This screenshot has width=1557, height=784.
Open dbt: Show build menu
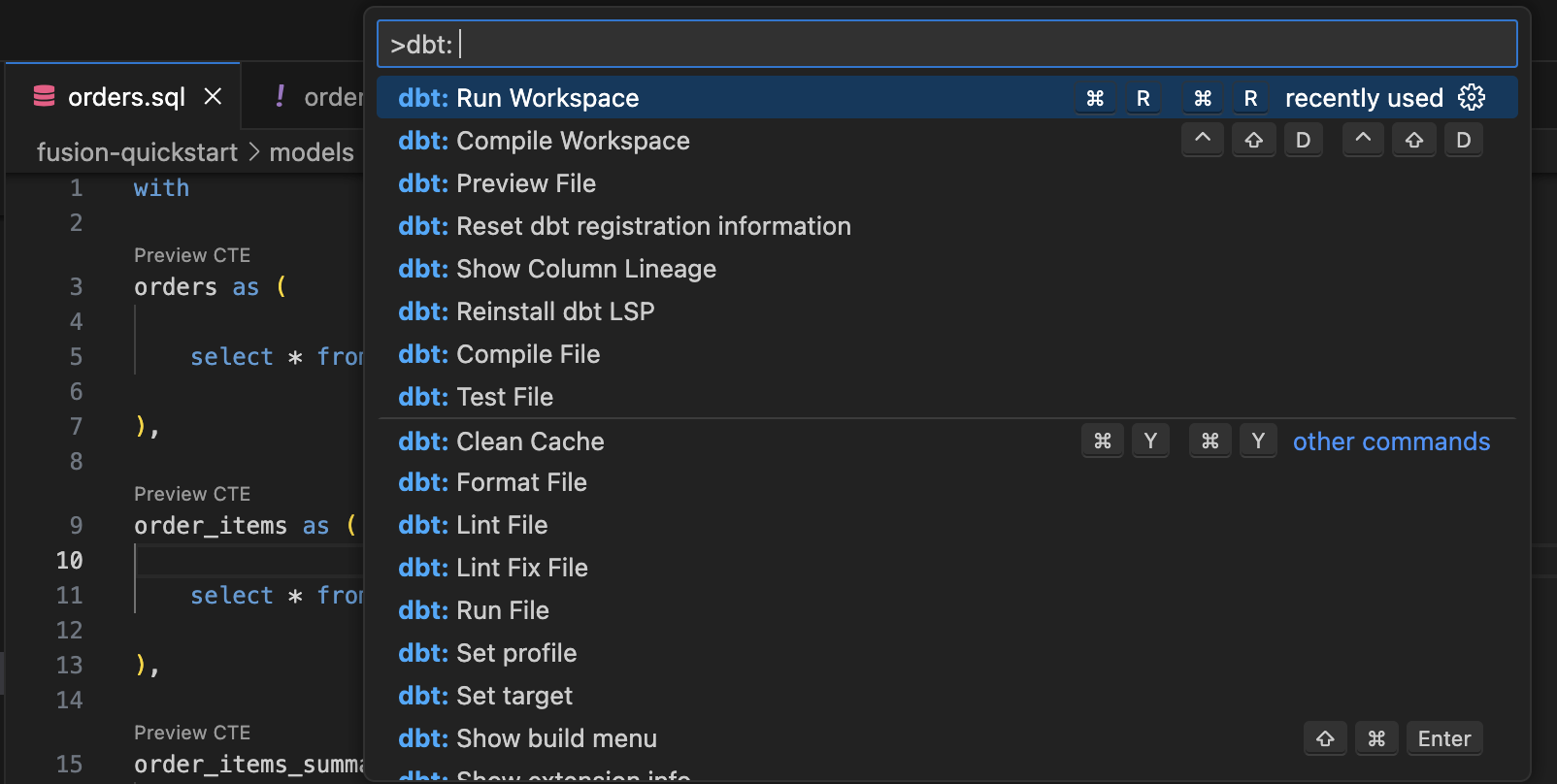(527, 738)
